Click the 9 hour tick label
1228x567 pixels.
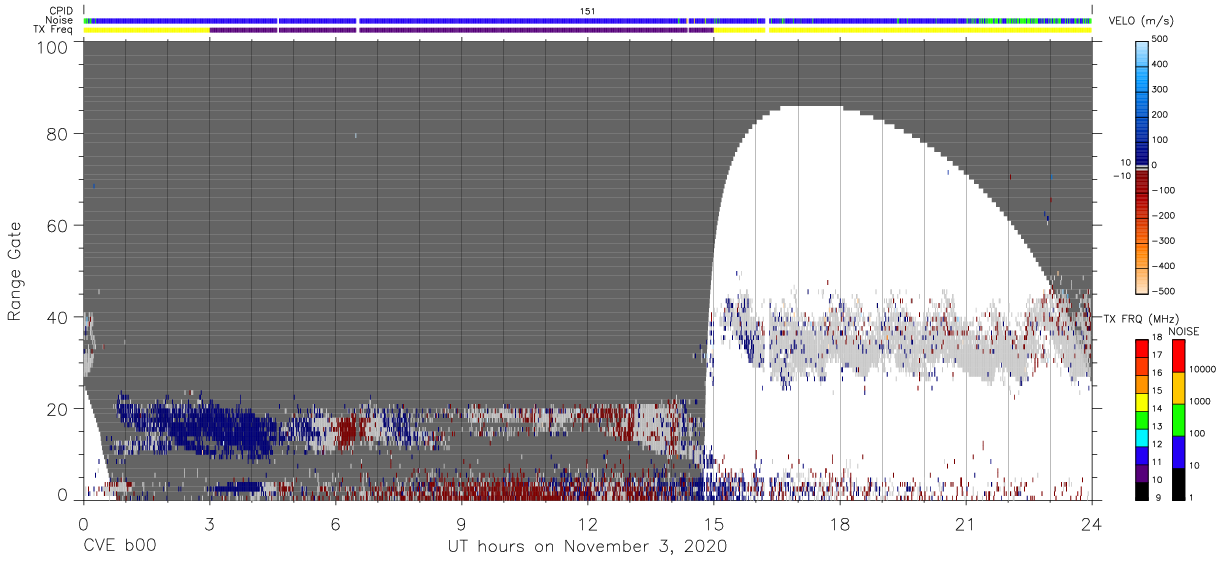click(x=461, y=525)
